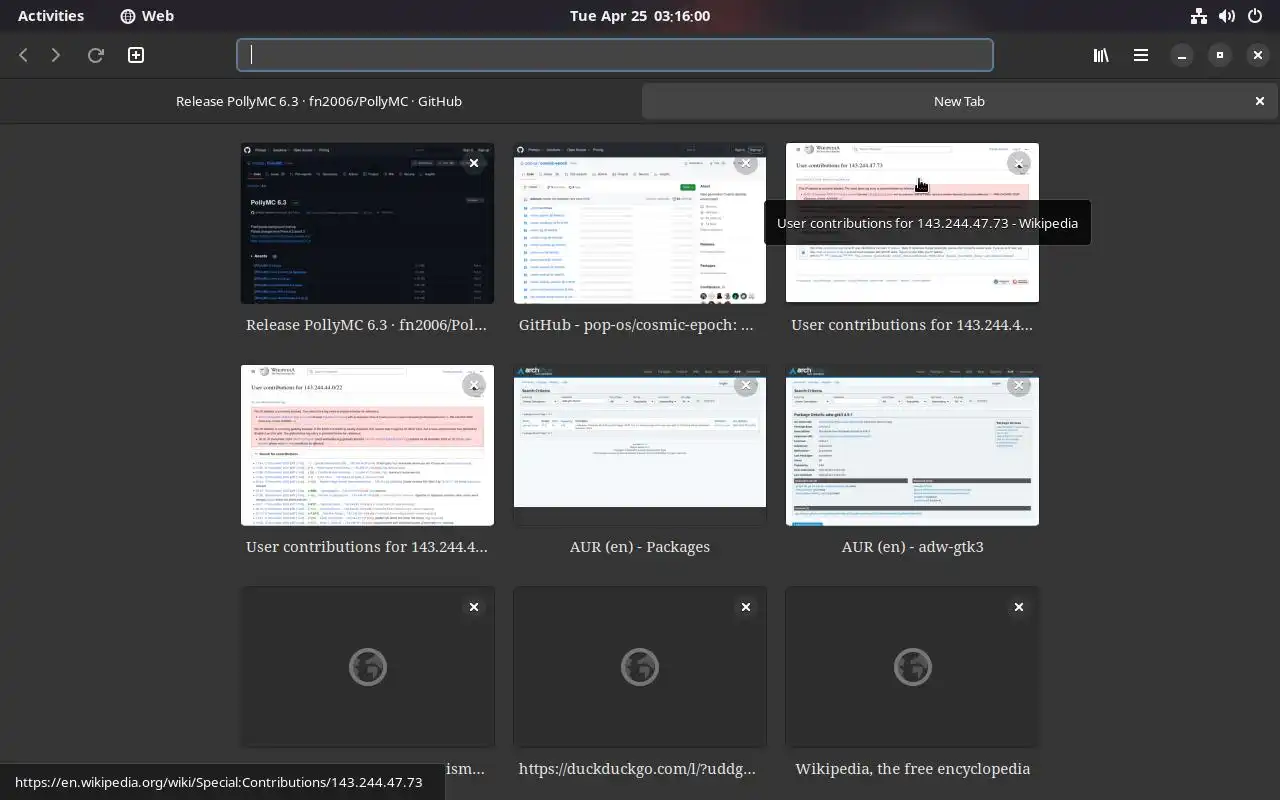Open User contributions 143.244.47.73 thumbnail

coord(912,223)
